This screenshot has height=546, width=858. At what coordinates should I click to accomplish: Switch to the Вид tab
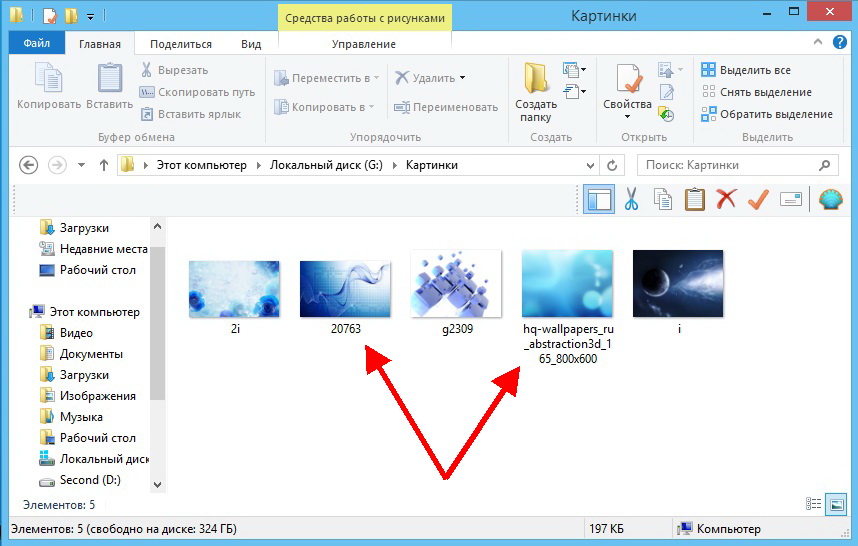pyautogui.click(x=251, y=44)
